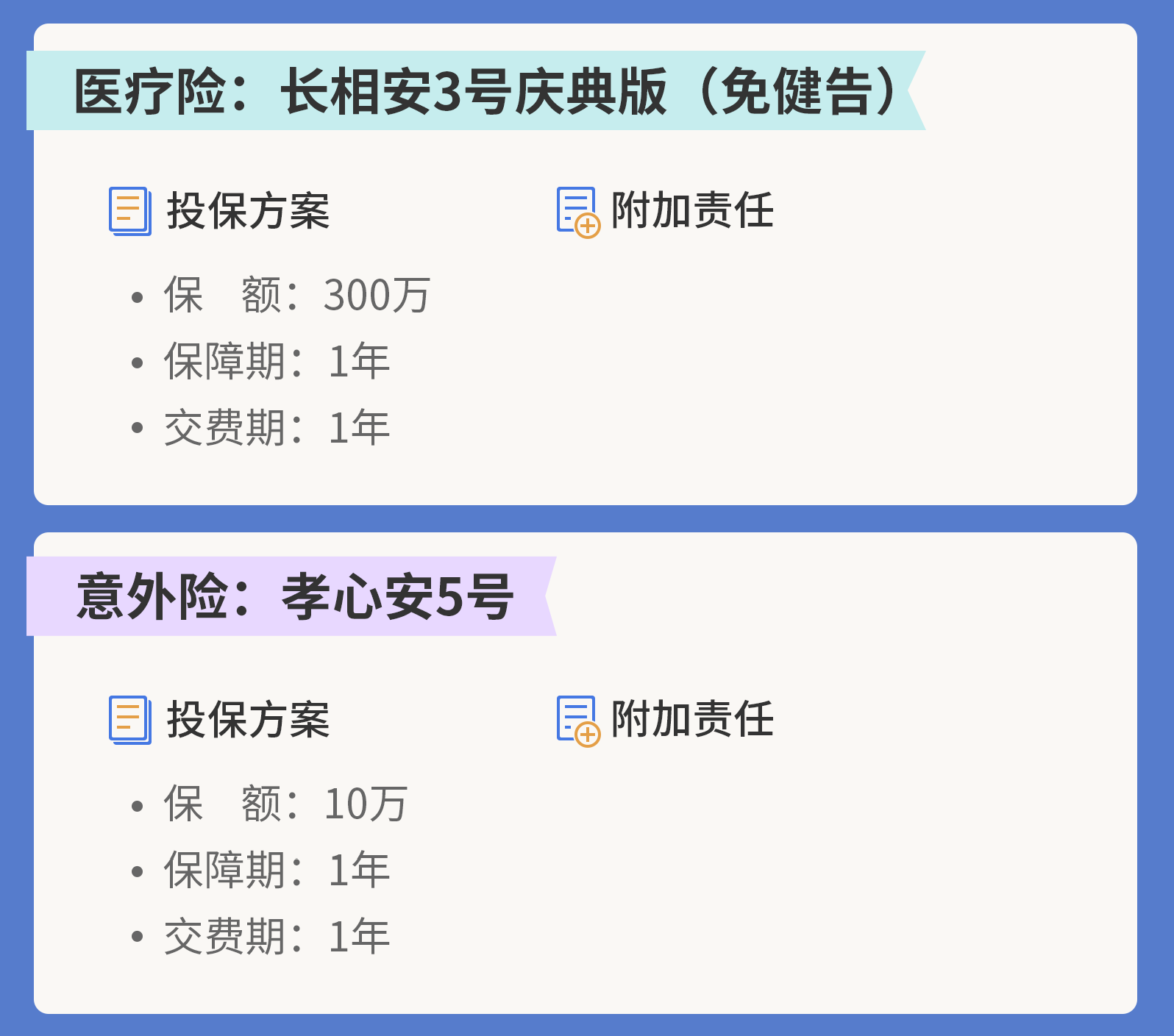
Task: Click the 交费期：1年 item under 医疗险
Action: 277,428
